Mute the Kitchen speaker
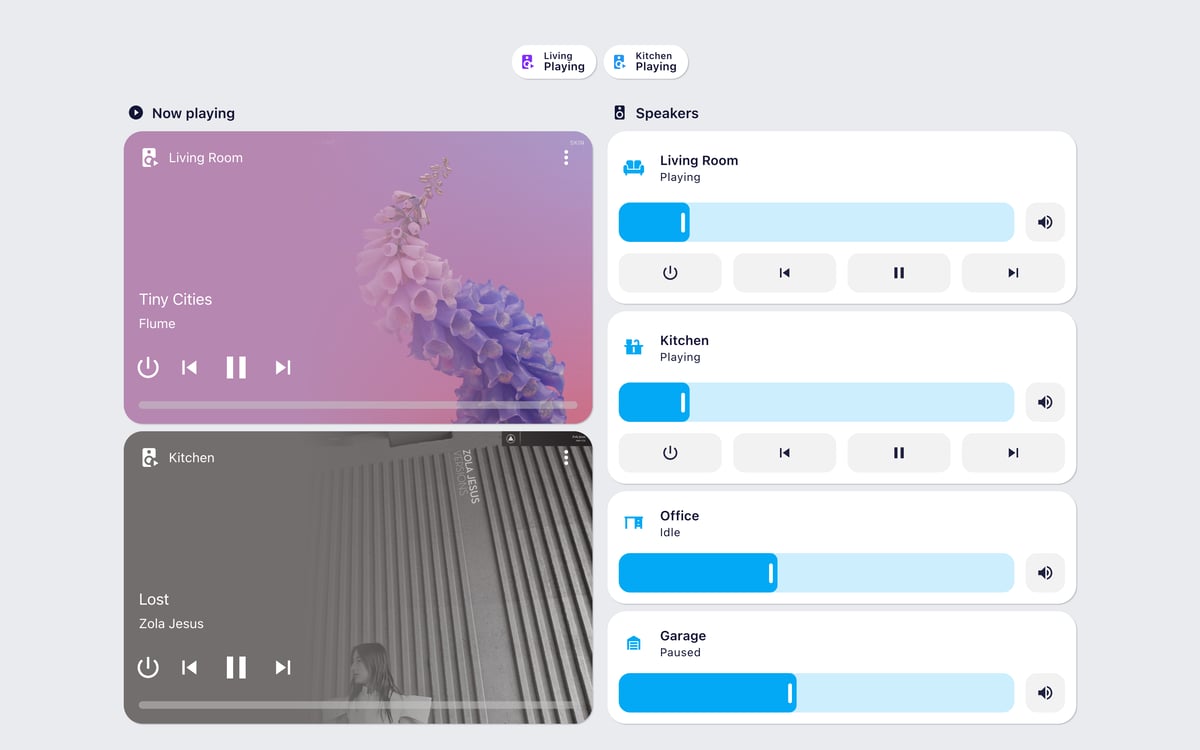The image size is (1200, 750). click(x=1045, y=402)
